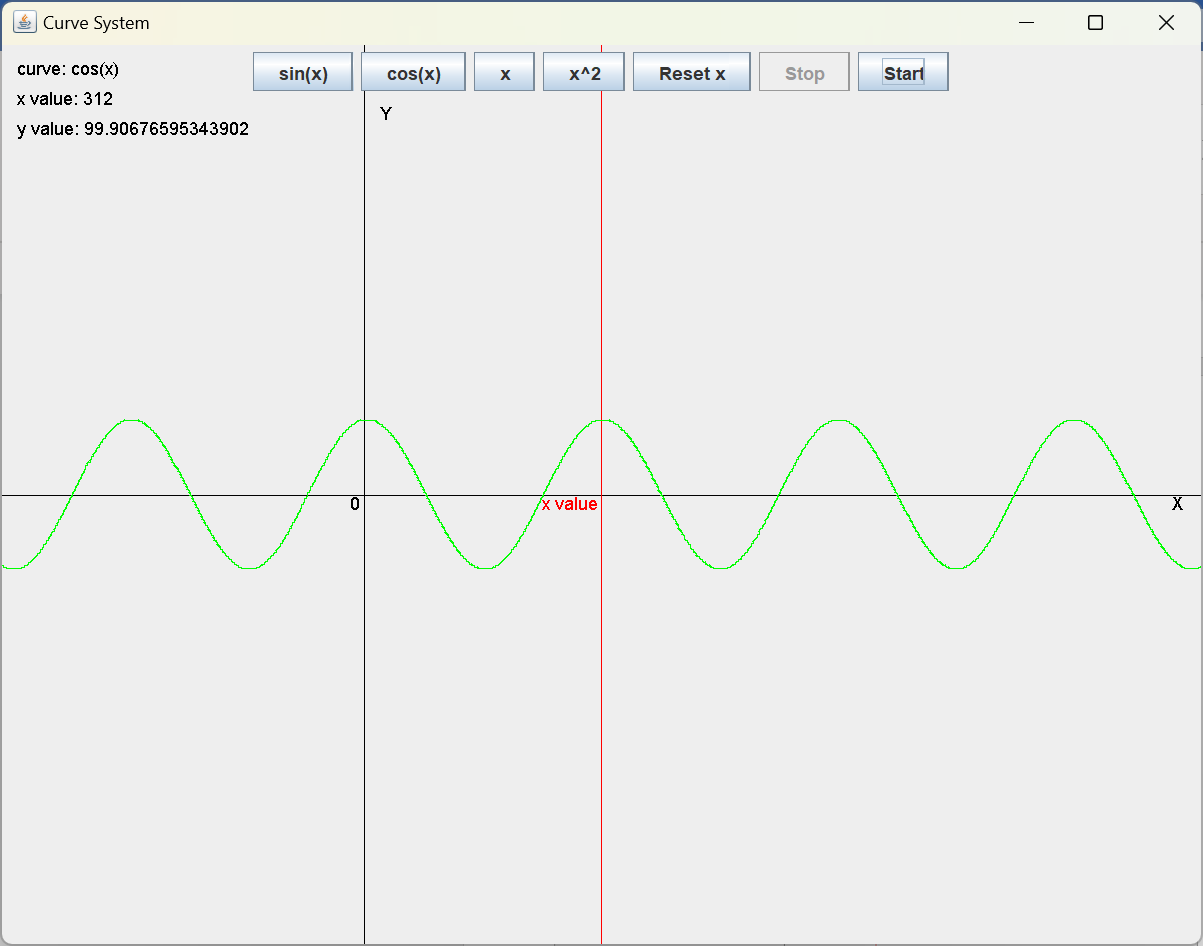Click the origin 0 label
This screenshot has width=1203, height=946.
pos(354,504)
